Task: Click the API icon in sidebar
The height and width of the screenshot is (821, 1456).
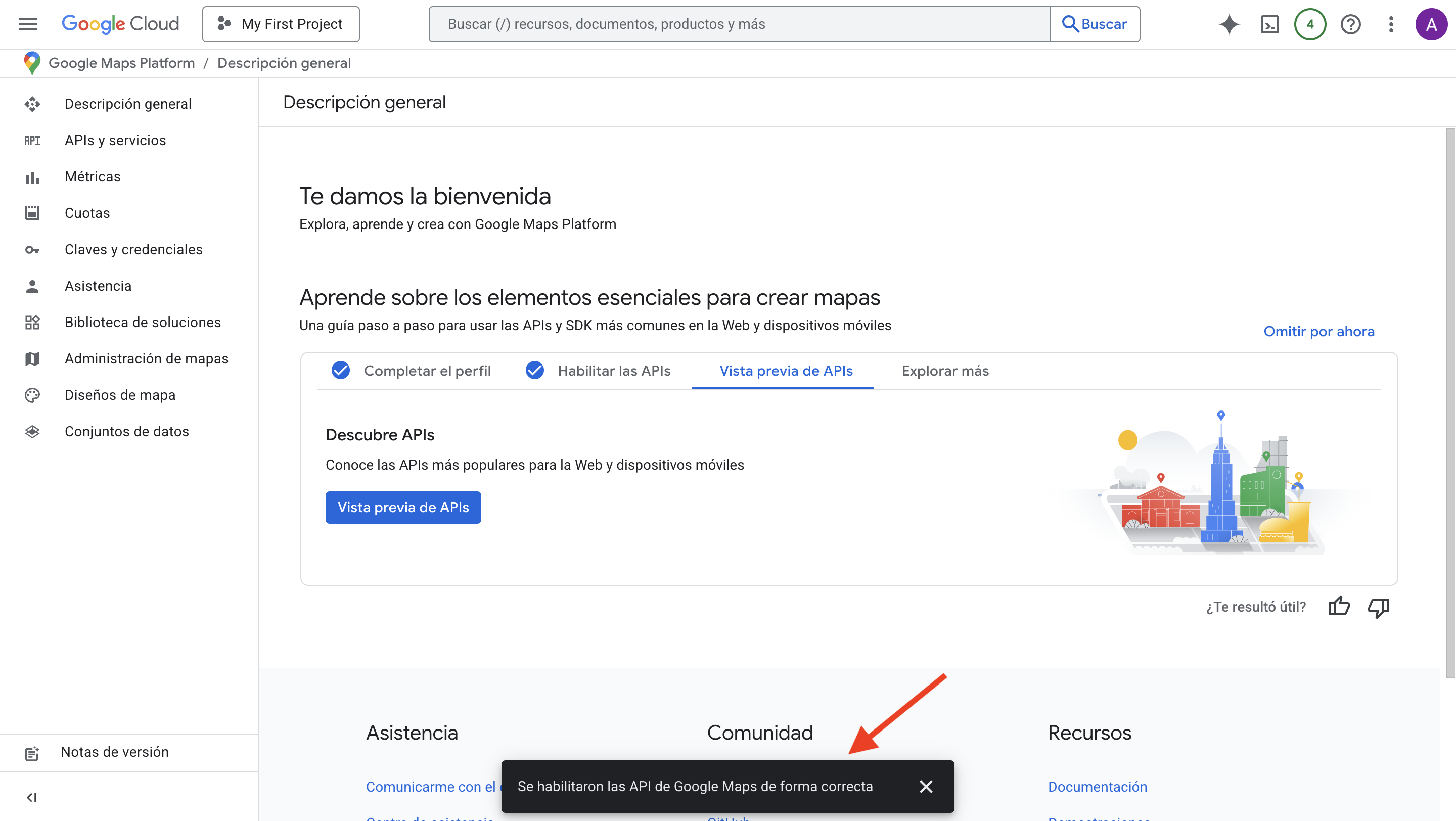Action: click(32, 140)
